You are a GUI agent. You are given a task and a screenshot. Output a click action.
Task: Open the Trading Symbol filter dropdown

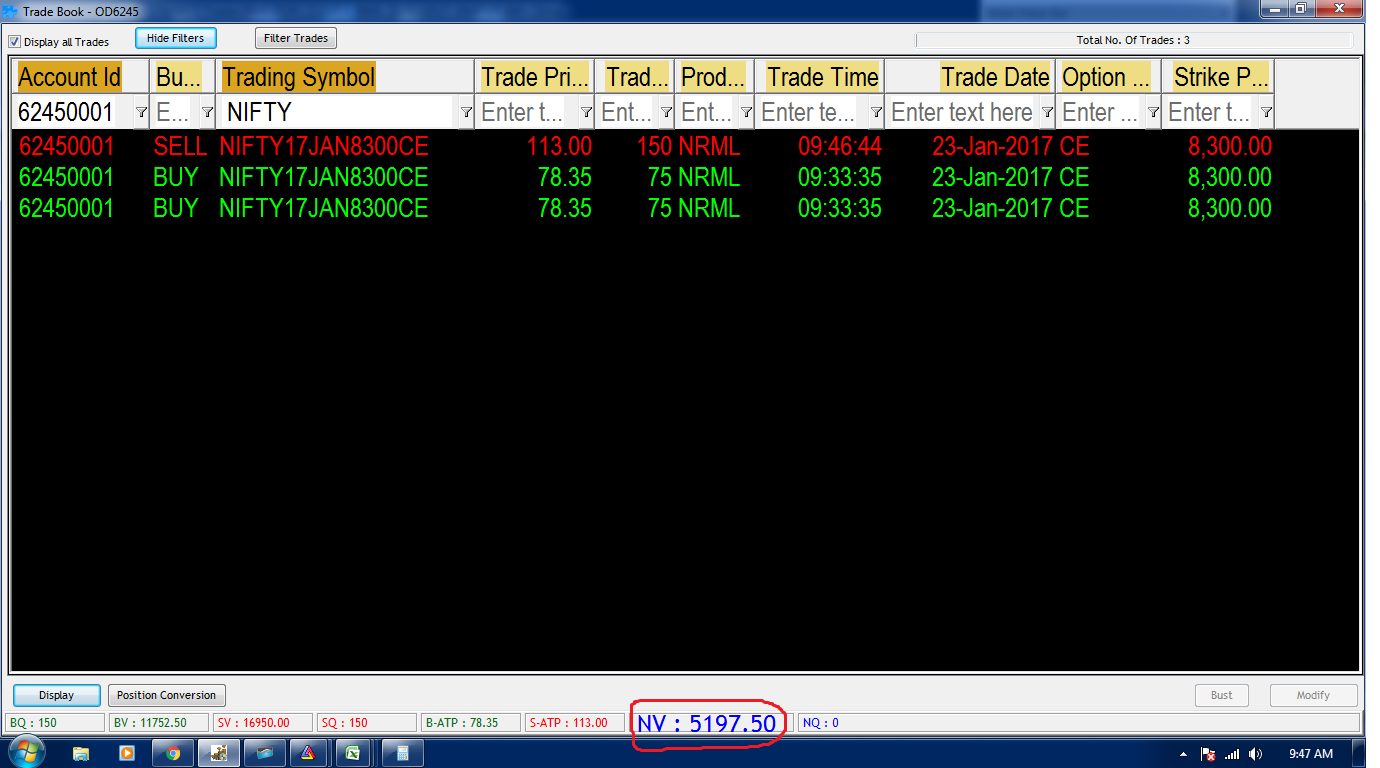[x=466, y=112]
